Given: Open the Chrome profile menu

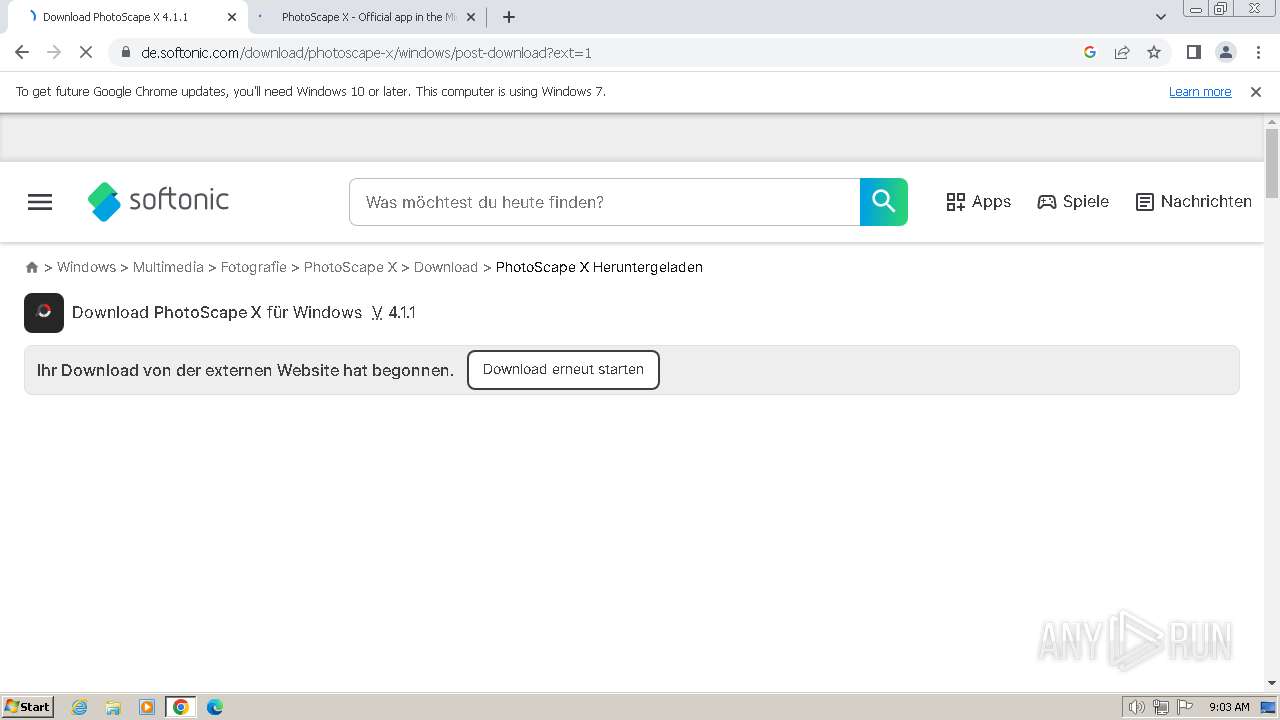Looking at the screenshot, I should point(1226,53).
